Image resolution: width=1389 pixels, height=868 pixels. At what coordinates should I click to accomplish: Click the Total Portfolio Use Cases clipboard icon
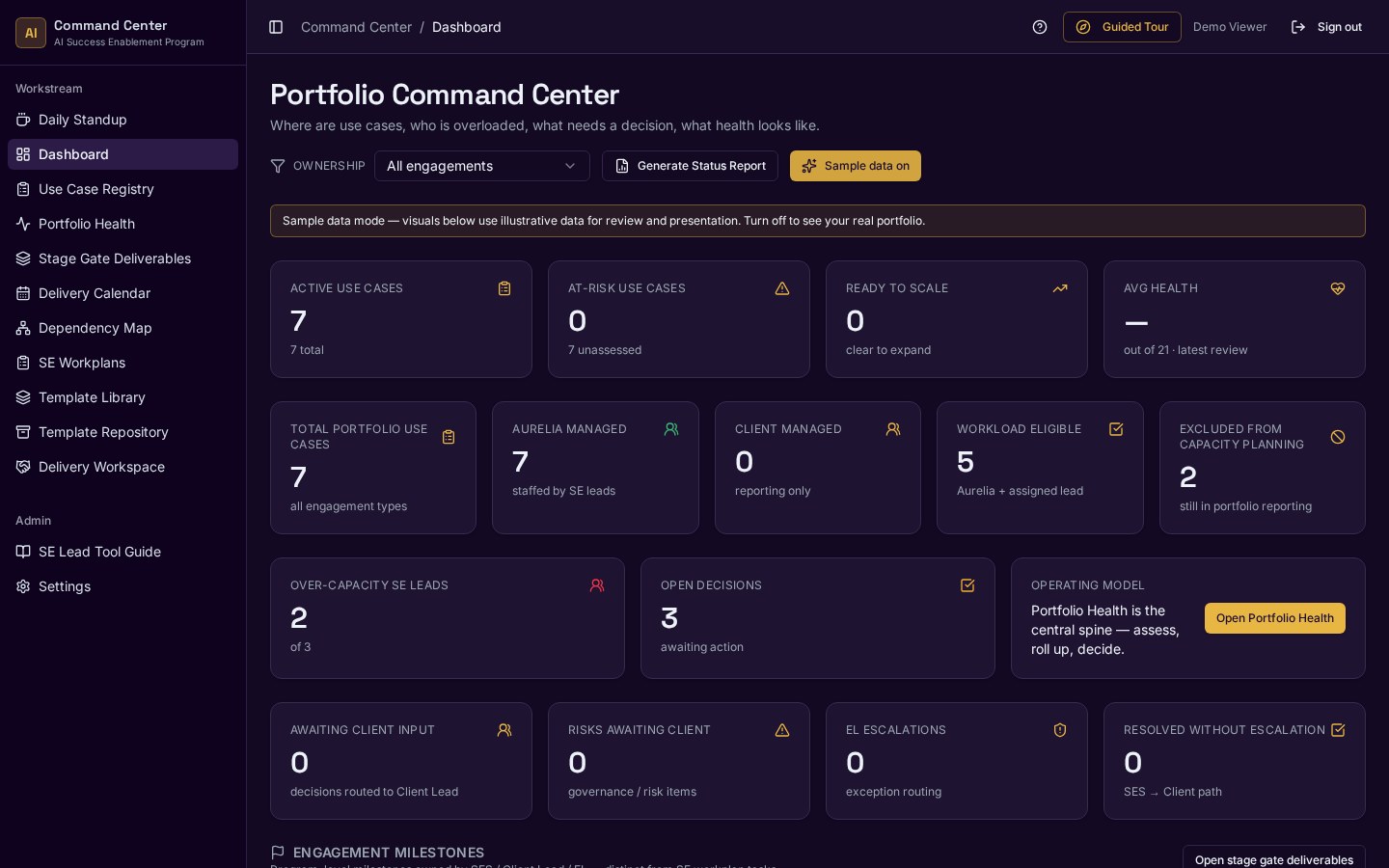pos(449,437)
